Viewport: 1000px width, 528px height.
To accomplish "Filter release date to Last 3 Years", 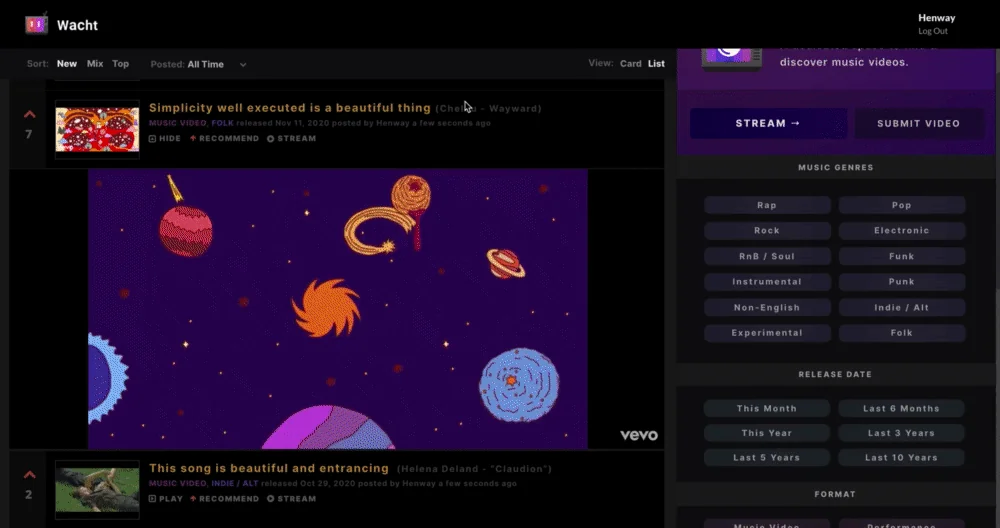I will click(x=901, y=432).
